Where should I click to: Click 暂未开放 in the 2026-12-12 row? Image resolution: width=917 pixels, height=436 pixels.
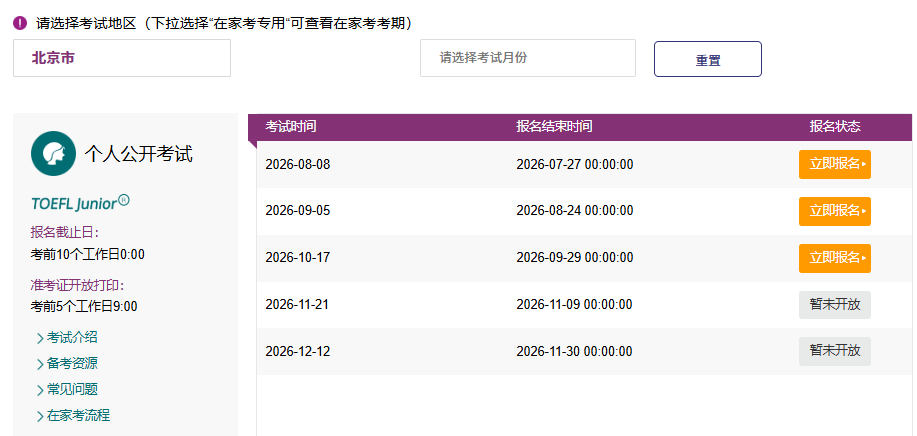click(x=835, y=351)
